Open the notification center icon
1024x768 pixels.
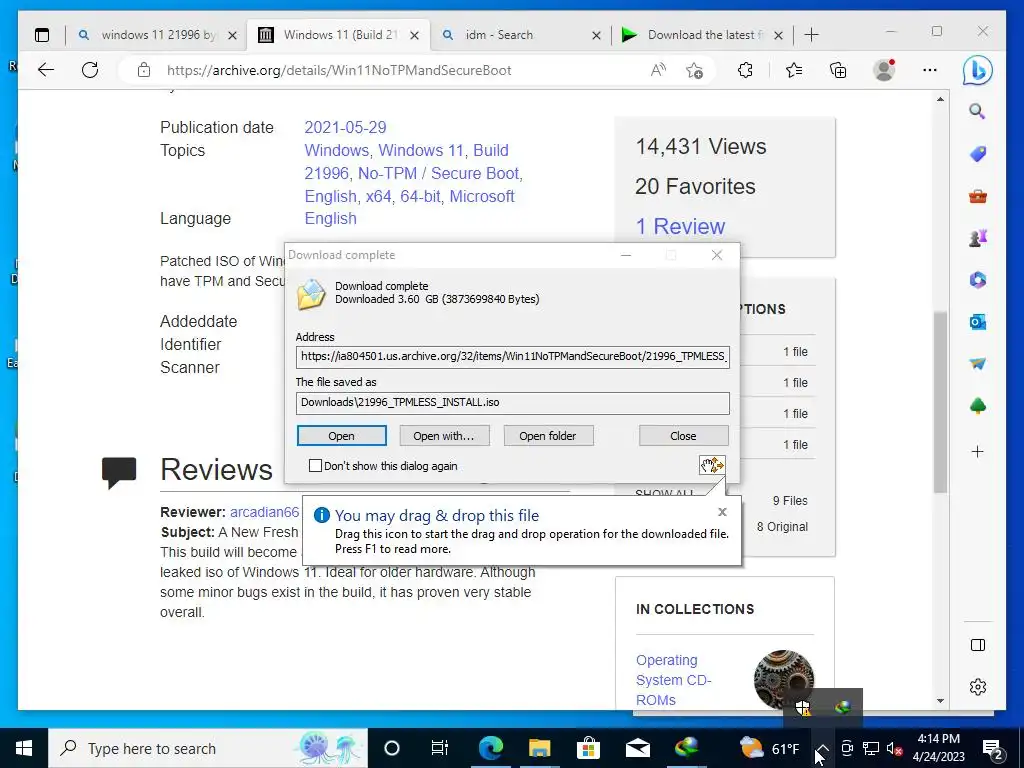point(993,748)
